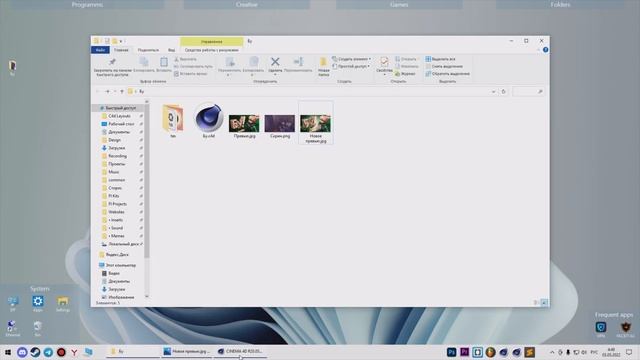Open Discord from the taskbar

pos(22,352)
